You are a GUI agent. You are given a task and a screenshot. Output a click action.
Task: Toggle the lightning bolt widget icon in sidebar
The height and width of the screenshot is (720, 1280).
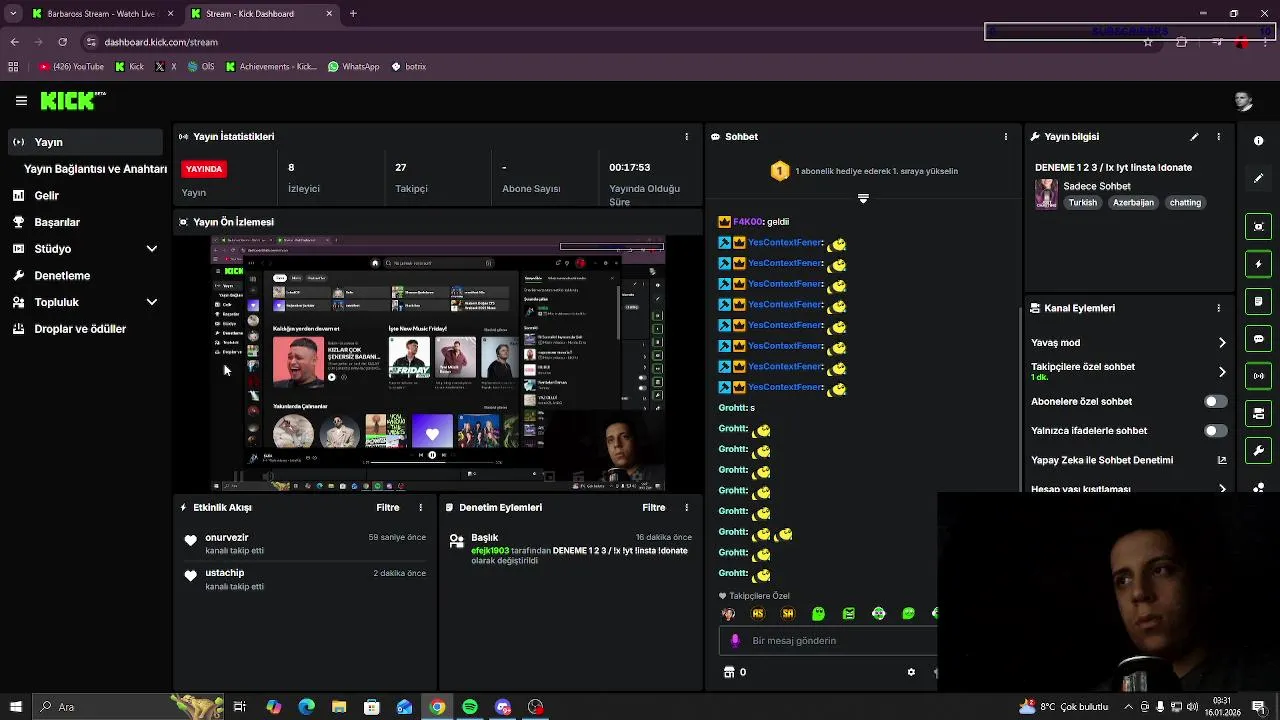1259,264
